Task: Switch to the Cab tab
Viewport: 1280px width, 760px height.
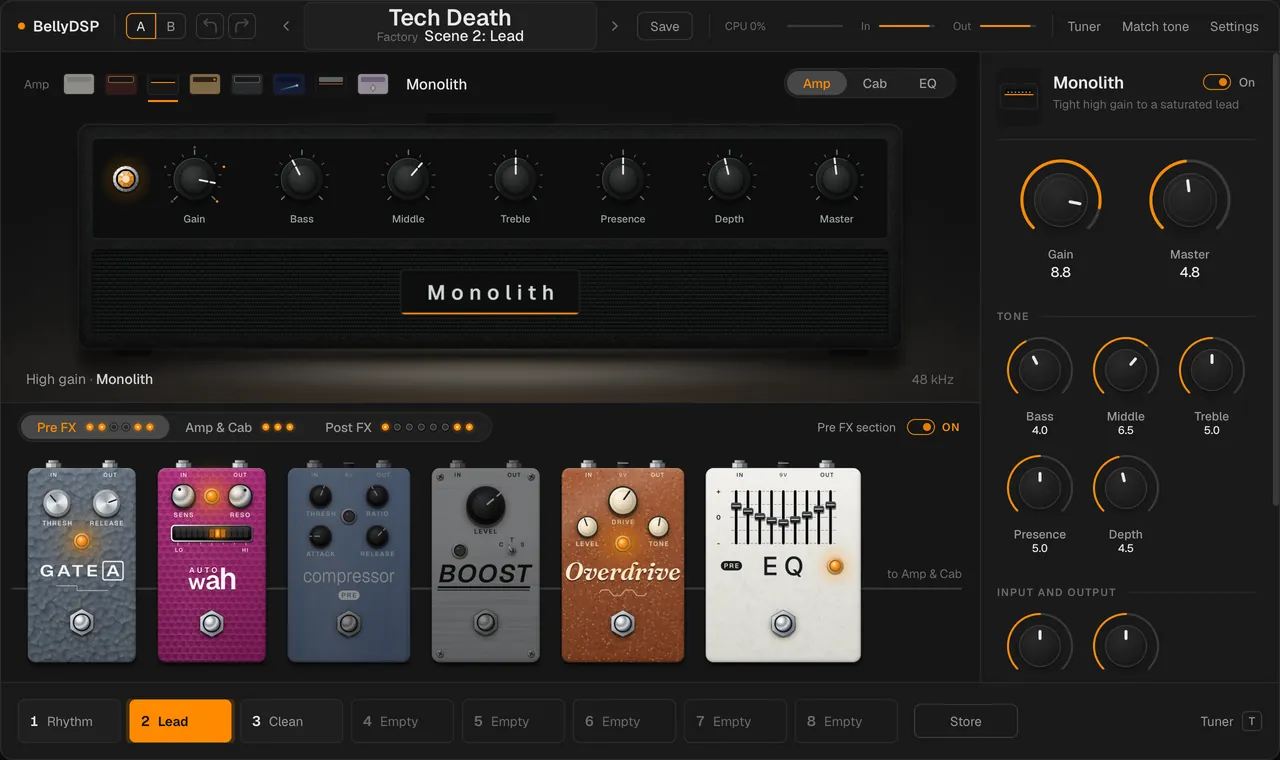Action: [875, 83]
